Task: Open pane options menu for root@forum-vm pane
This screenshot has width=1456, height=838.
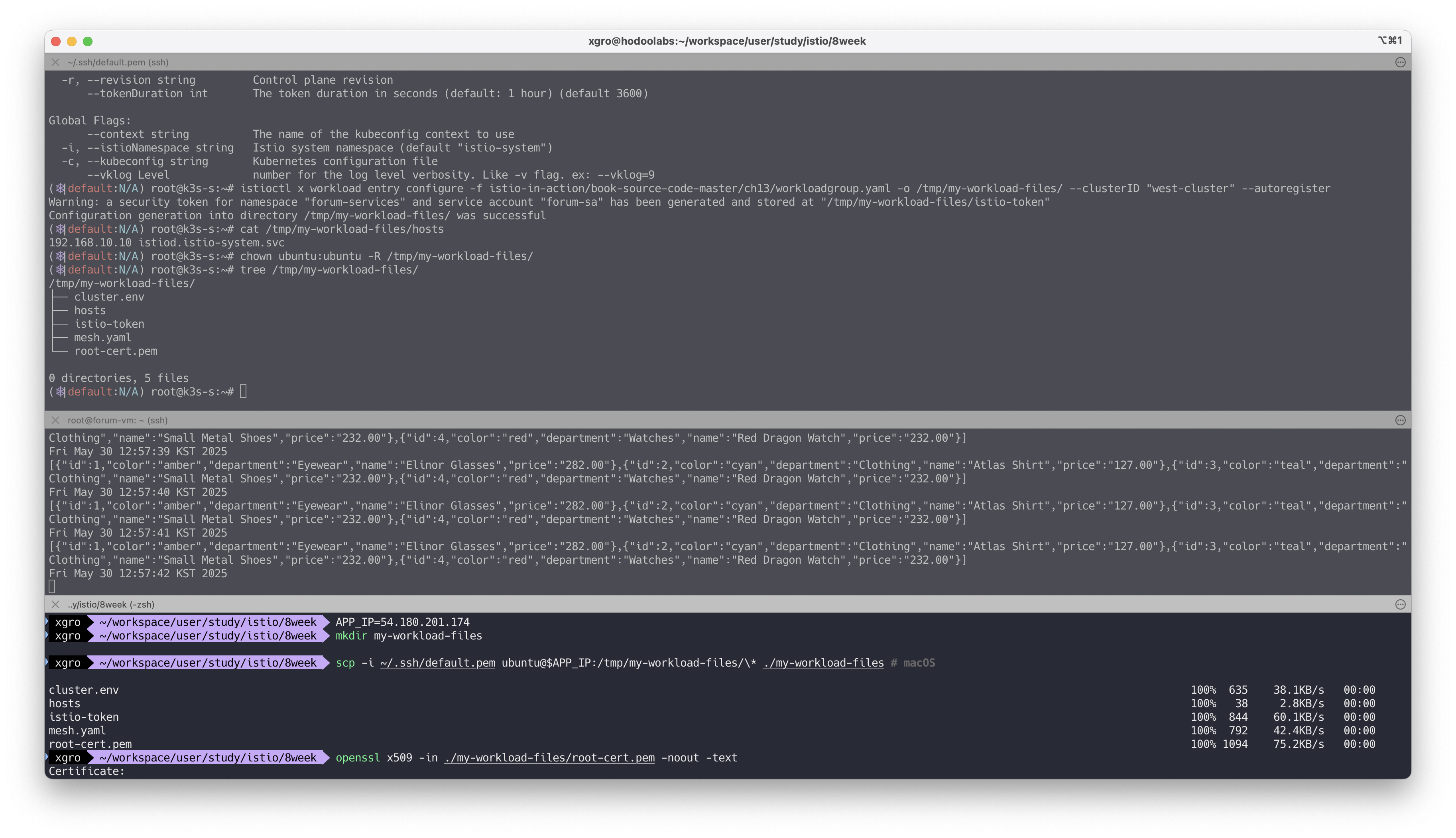Action: 1400,420
